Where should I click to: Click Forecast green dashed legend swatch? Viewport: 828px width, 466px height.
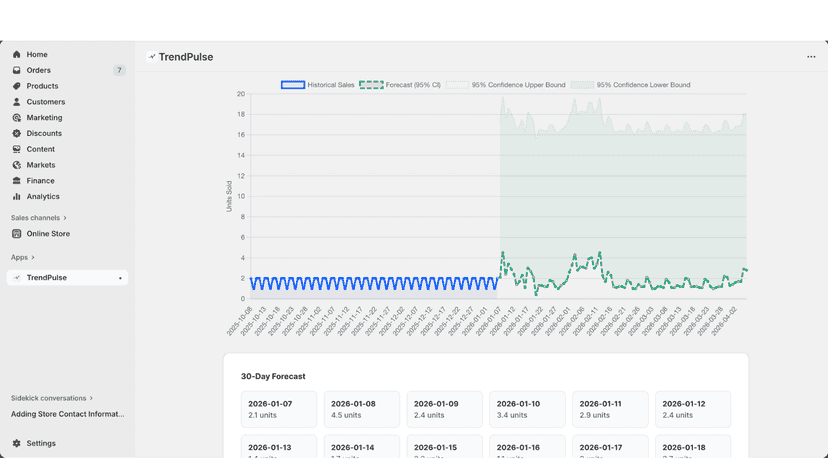371,85
